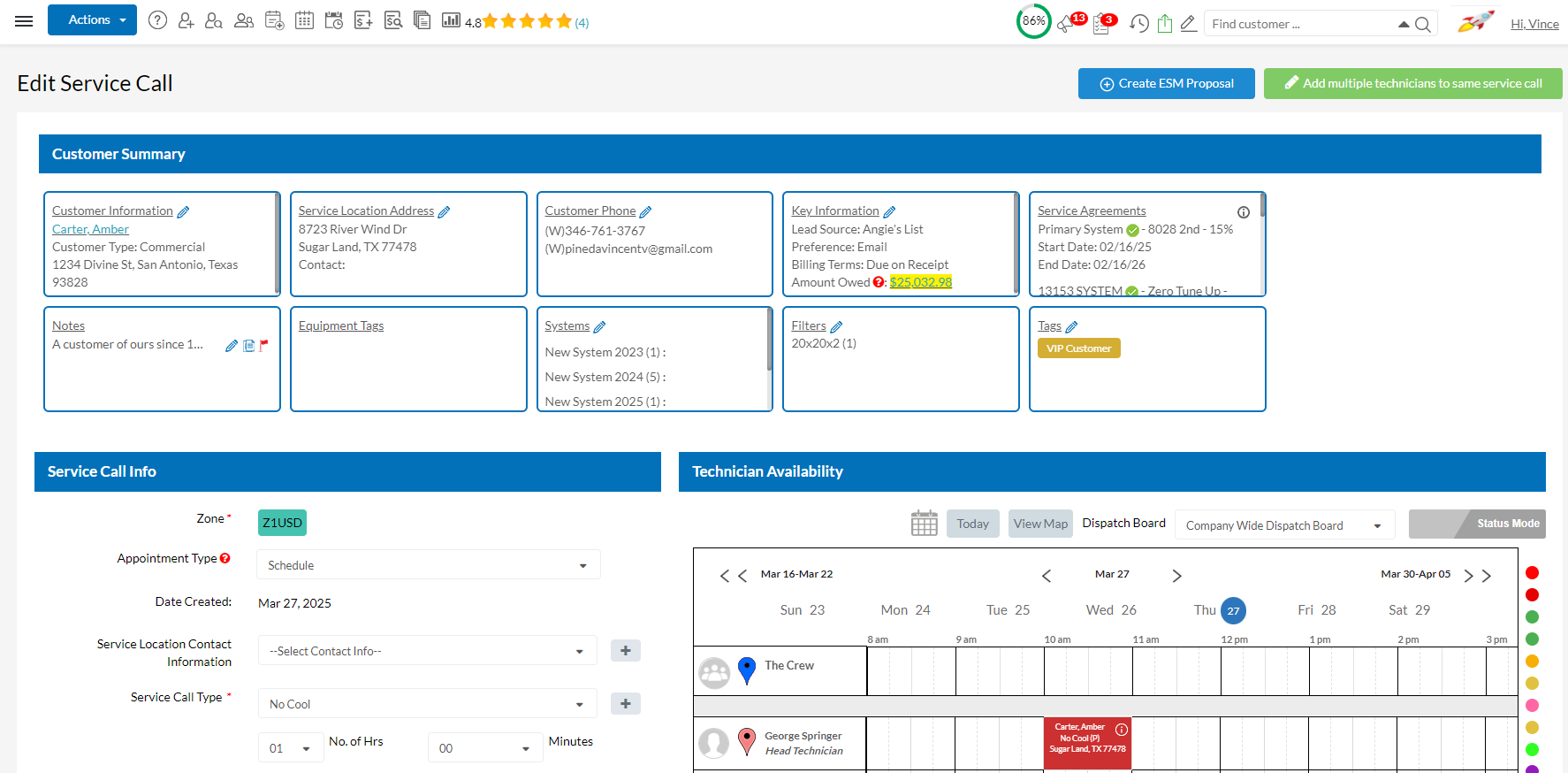The height and width of the screenshot is (773, 1568).
Task: Click the Service Agreements info icon
Action: 1243,212
